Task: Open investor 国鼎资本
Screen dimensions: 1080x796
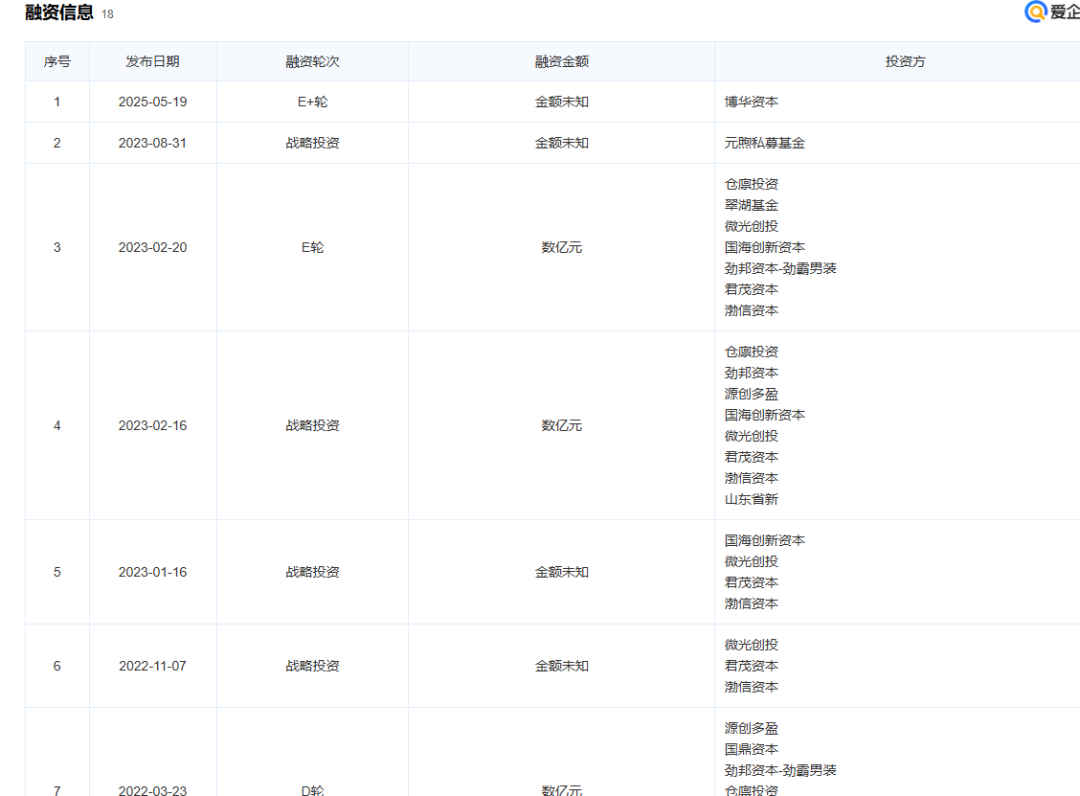Action: [751, 749]
